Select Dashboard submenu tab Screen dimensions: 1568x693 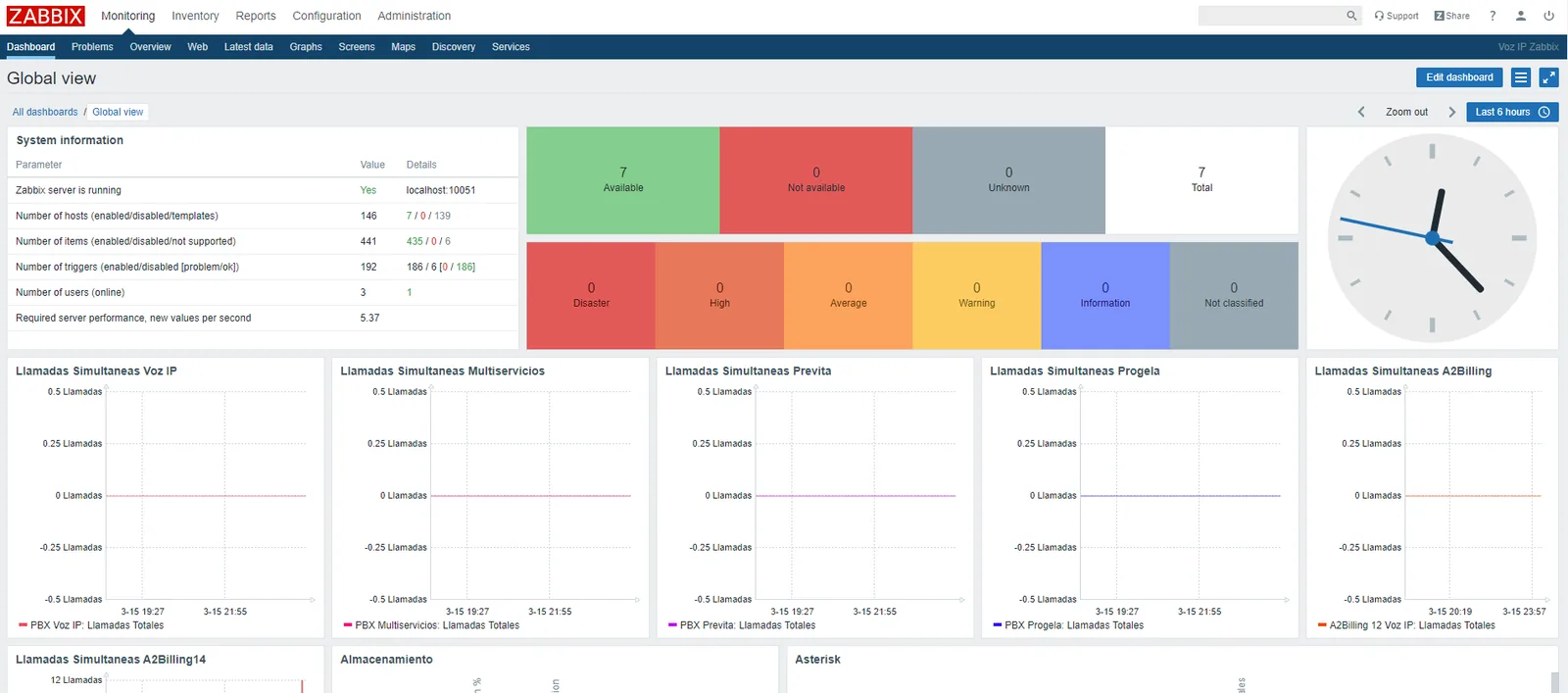tap(30, 47)
